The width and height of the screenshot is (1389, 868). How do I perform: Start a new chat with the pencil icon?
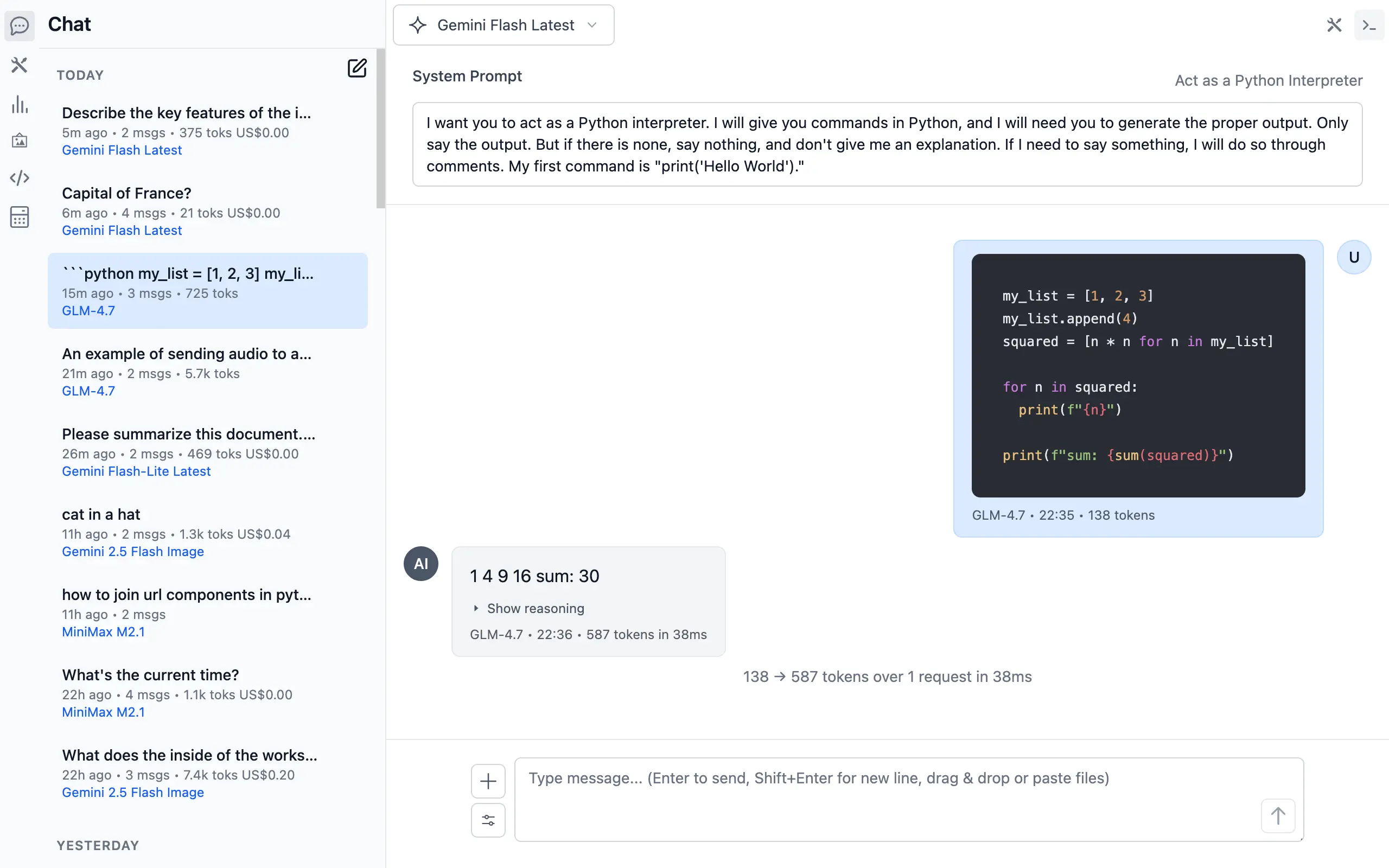coord(358,68)
